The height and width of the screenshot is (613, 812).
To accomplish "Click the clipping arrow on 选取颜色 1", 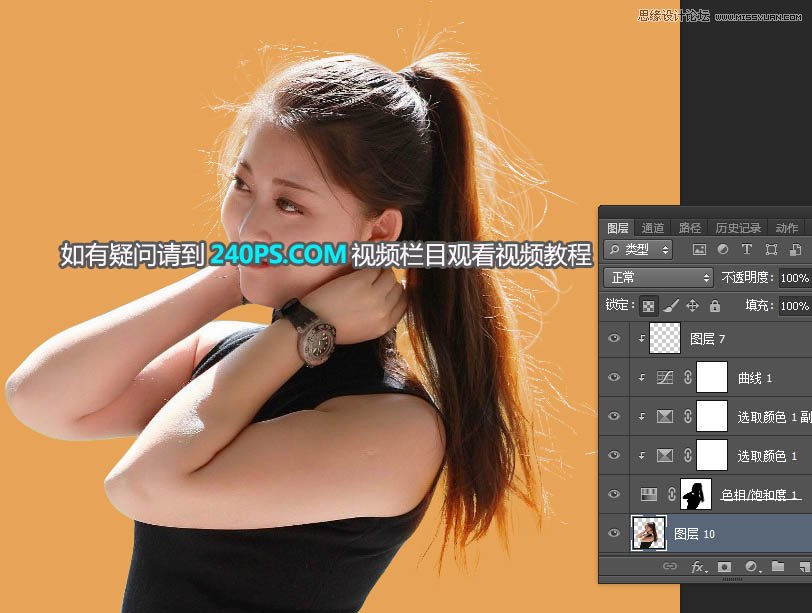I will pos(642,455).
